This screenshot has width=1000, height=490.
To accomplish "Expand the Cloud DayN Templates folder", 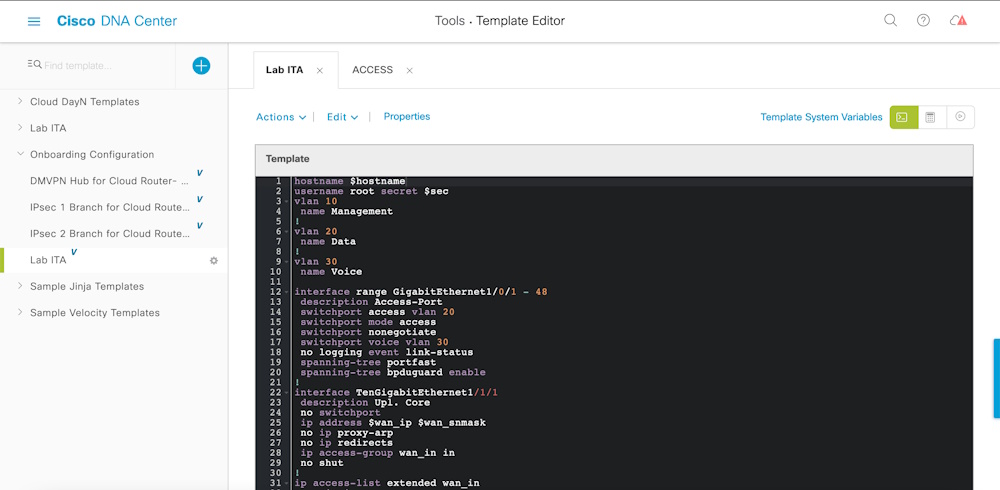I will click(x=20, y=101).
